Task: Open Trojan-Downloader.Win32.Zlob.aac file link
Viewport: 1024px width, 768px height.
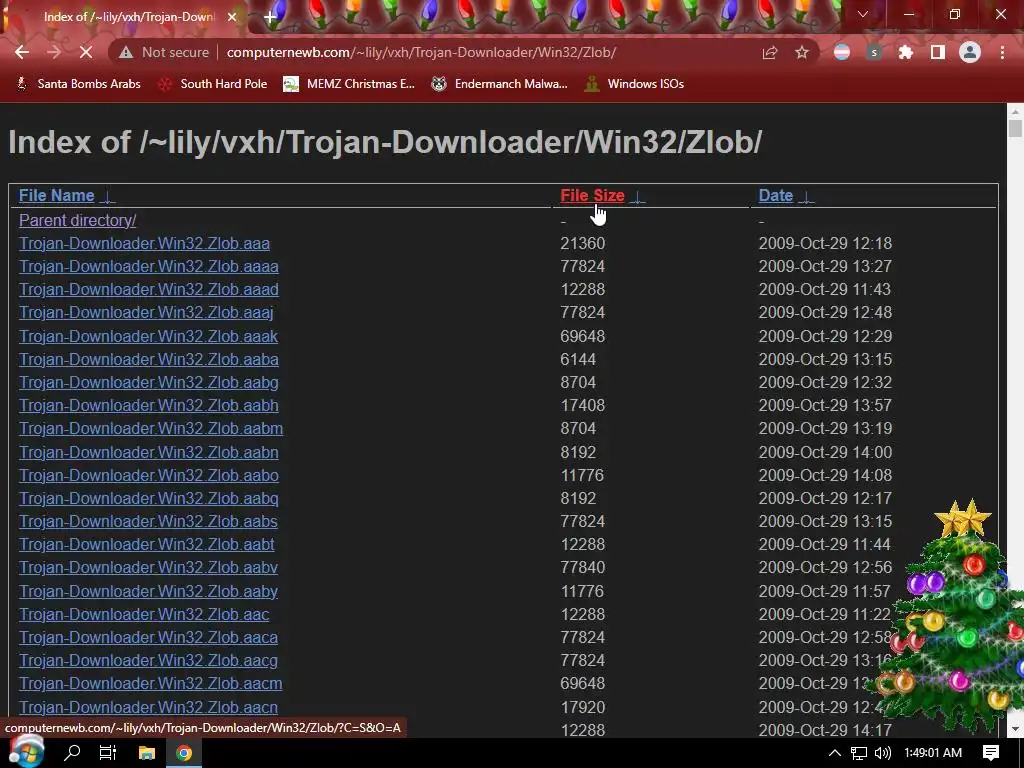Action: 144,615
